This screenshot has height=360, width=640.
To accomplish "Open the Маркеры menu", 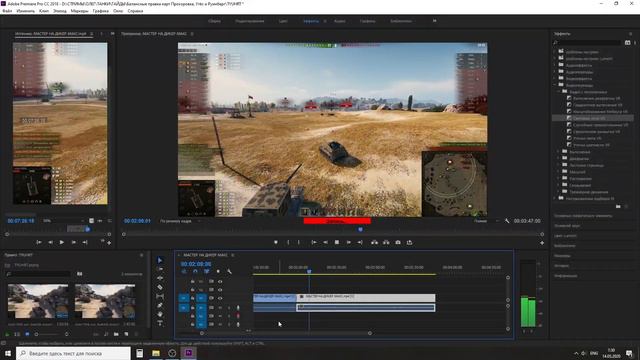I will coord(79,11).
